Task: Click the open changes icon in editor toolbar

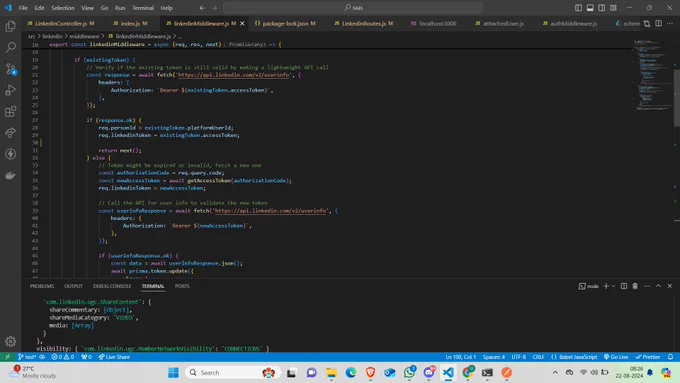Action: 647,23
